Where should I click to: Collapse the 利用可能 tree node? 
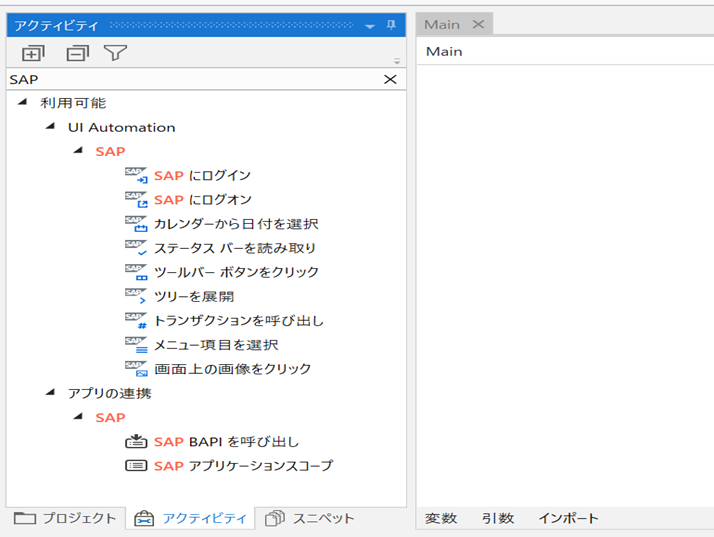22,102
